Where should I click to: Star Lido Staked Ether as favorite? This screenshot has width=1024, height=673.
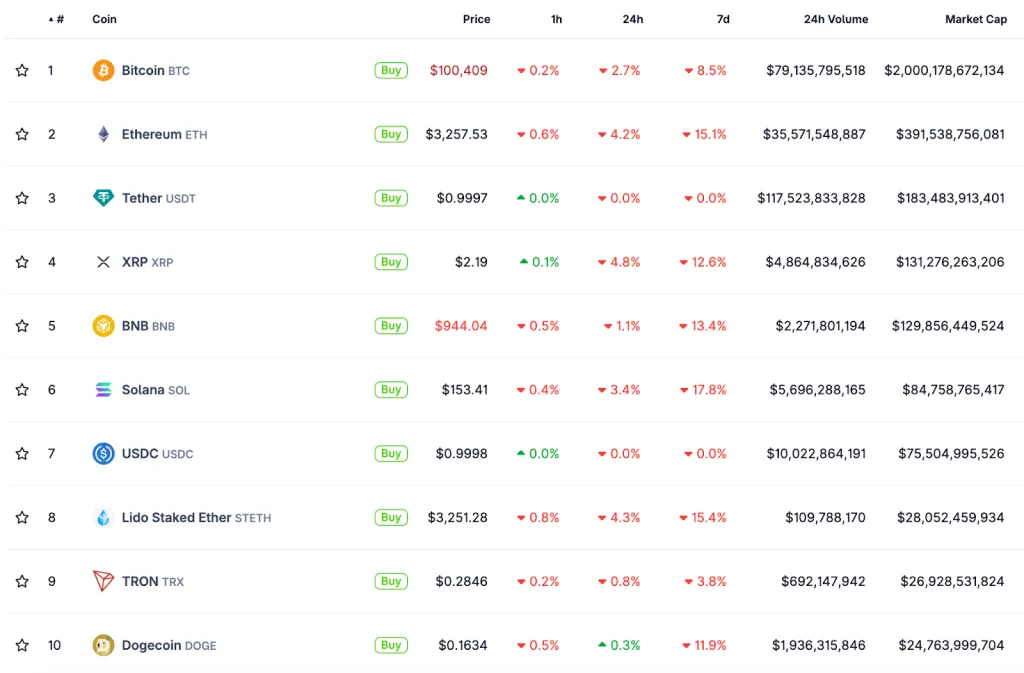click(x=22, y=518)
